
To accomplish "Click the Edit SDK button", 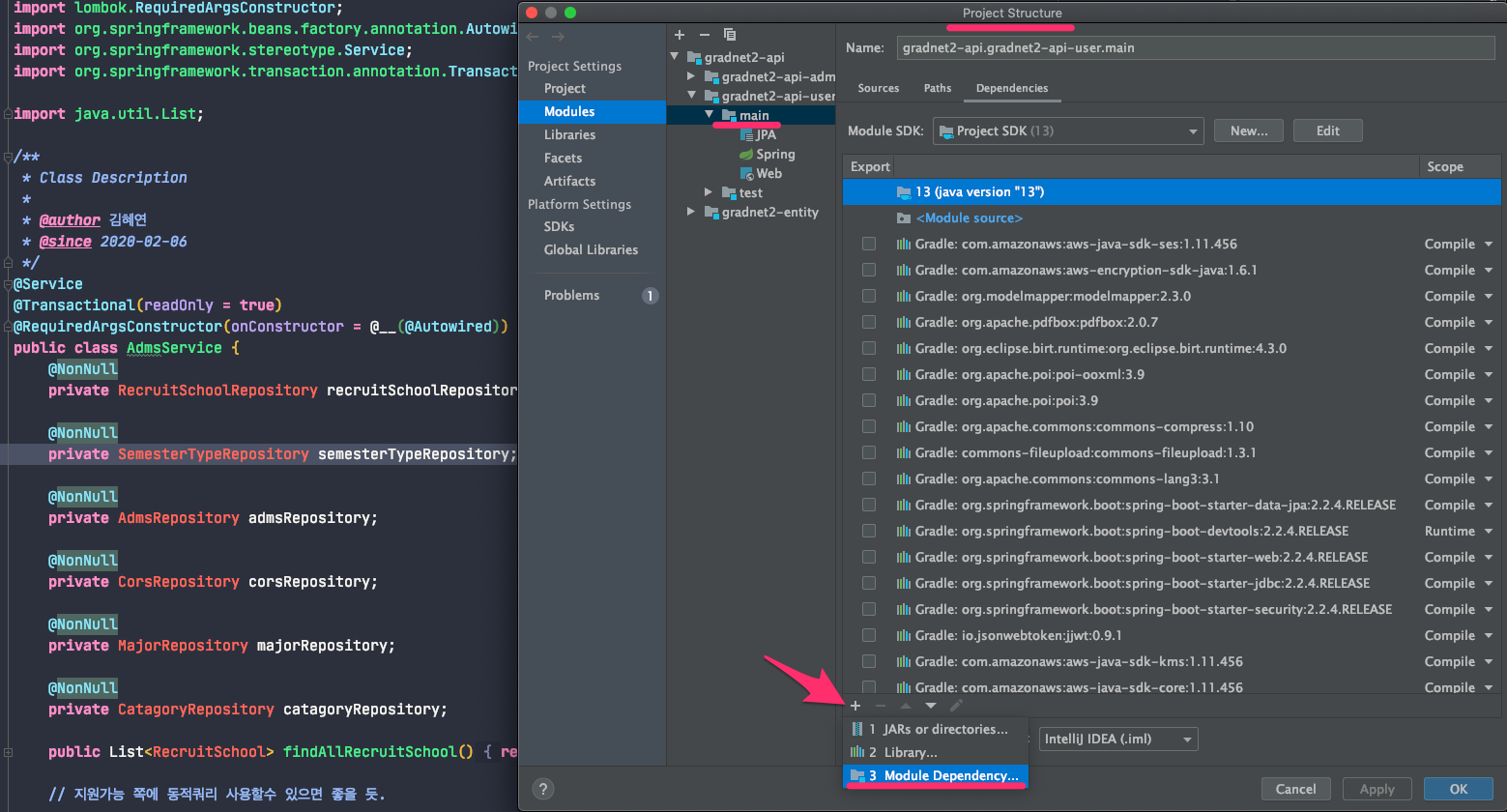I will [1328, 131].
